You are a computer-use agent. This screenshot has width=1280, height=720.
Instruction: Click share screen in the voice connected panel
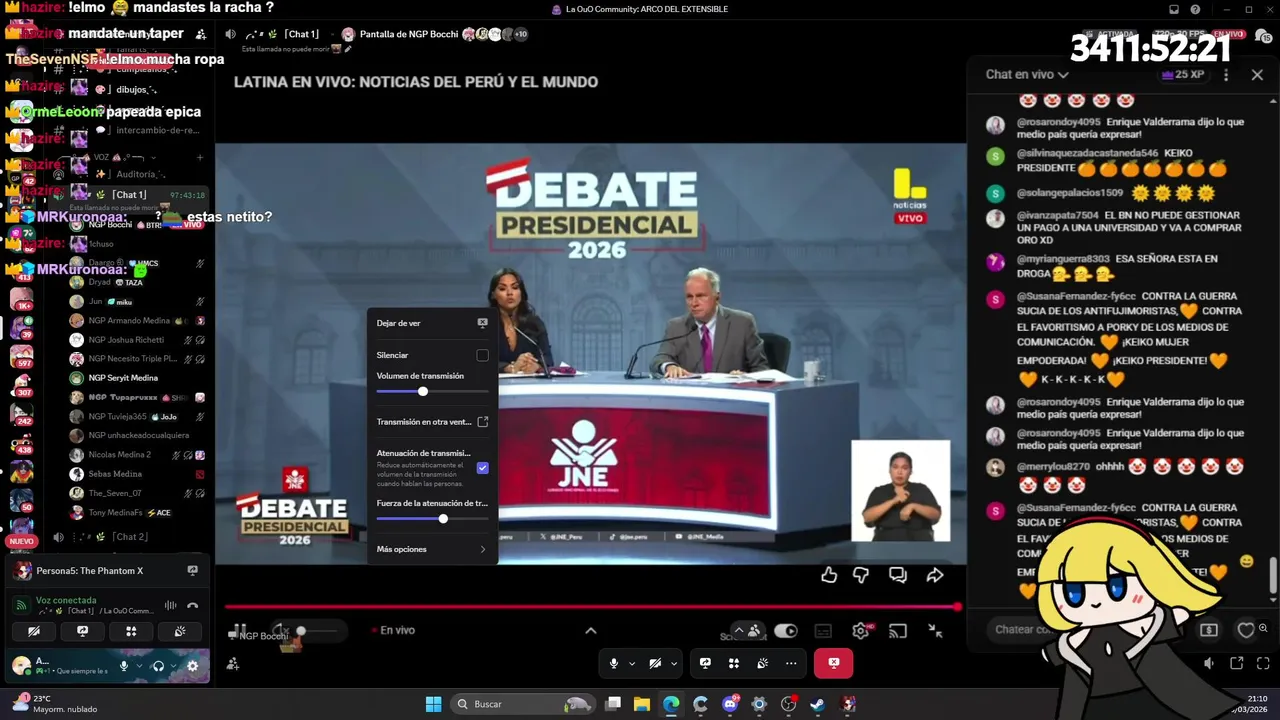tap(83, 631)
